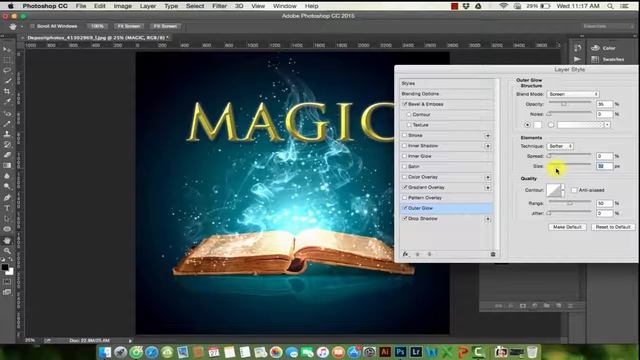Open the Contour picker dropdown arrow
This screenshot has width=640, height=360.
[x=563, y=190]
